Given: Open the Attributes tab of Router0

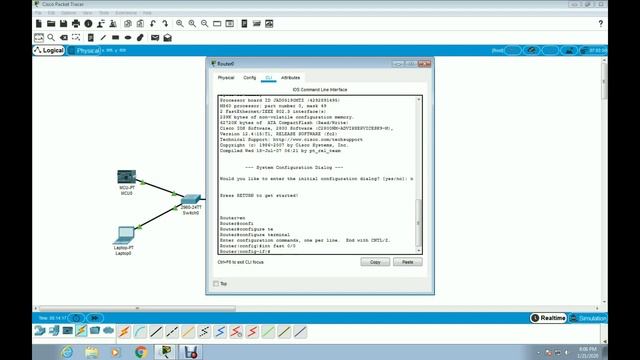Looking at the screenshot, I should [290, 78].
